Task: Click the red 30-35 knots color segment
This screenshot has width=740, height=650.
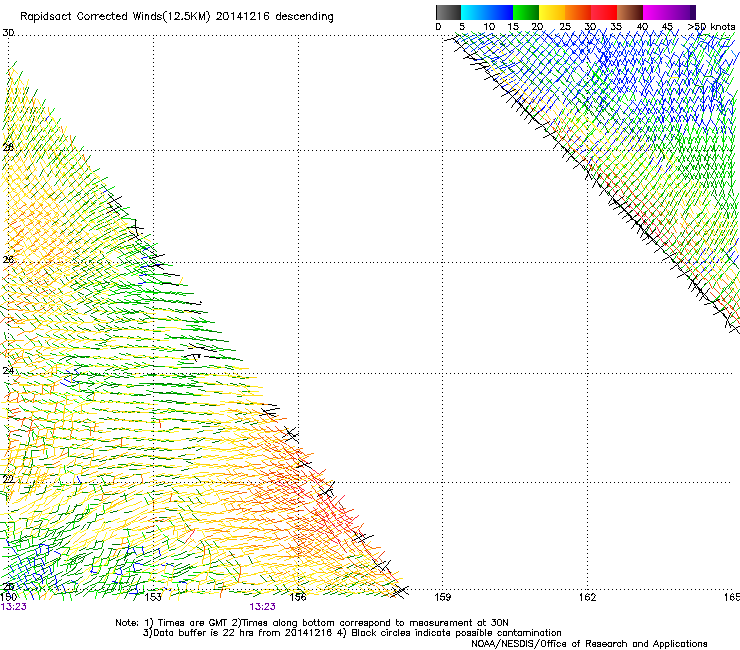Action: [x=604, y=12]
